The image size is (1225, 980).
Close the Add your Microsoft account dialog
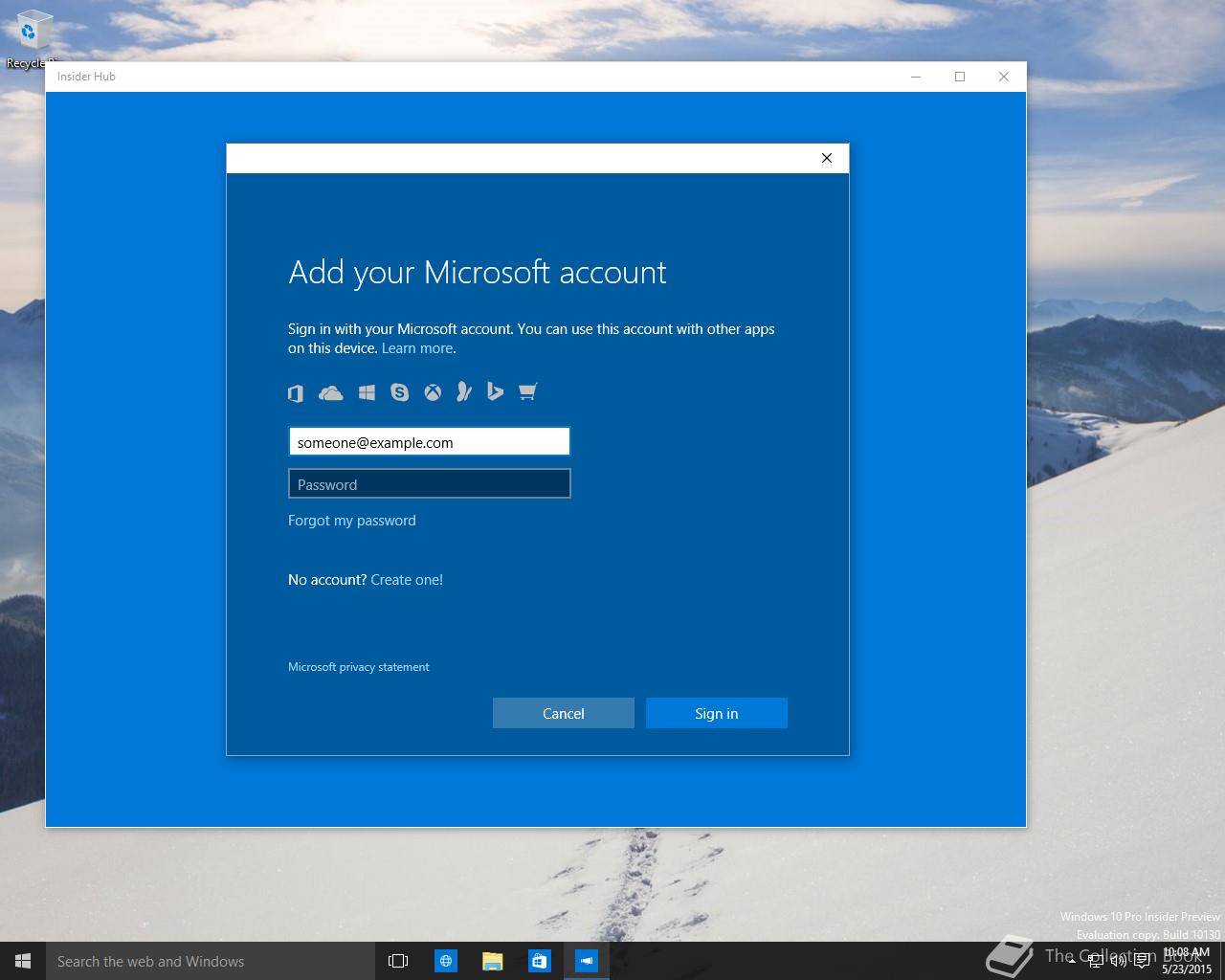tap(827, 158)
